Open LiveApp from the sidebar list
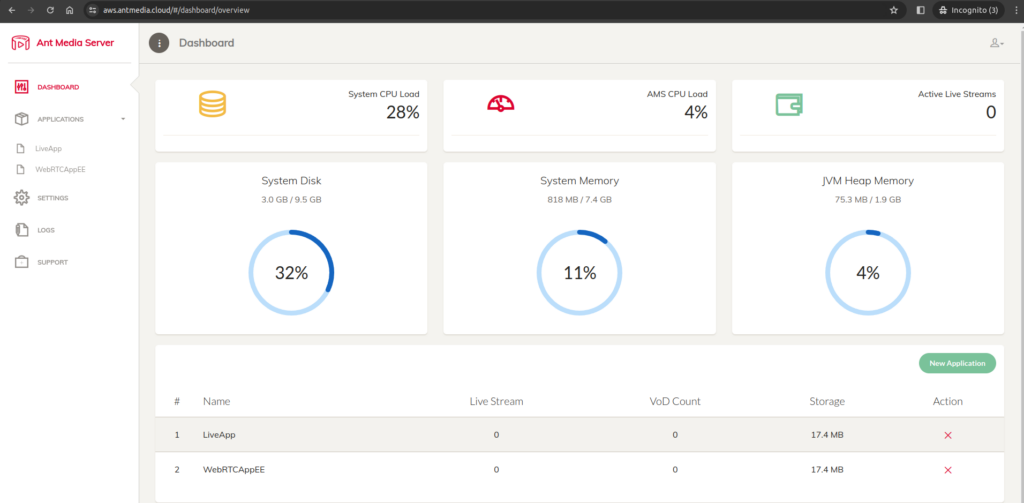This screenshot has width=1024, height=503. coord(48,149)
